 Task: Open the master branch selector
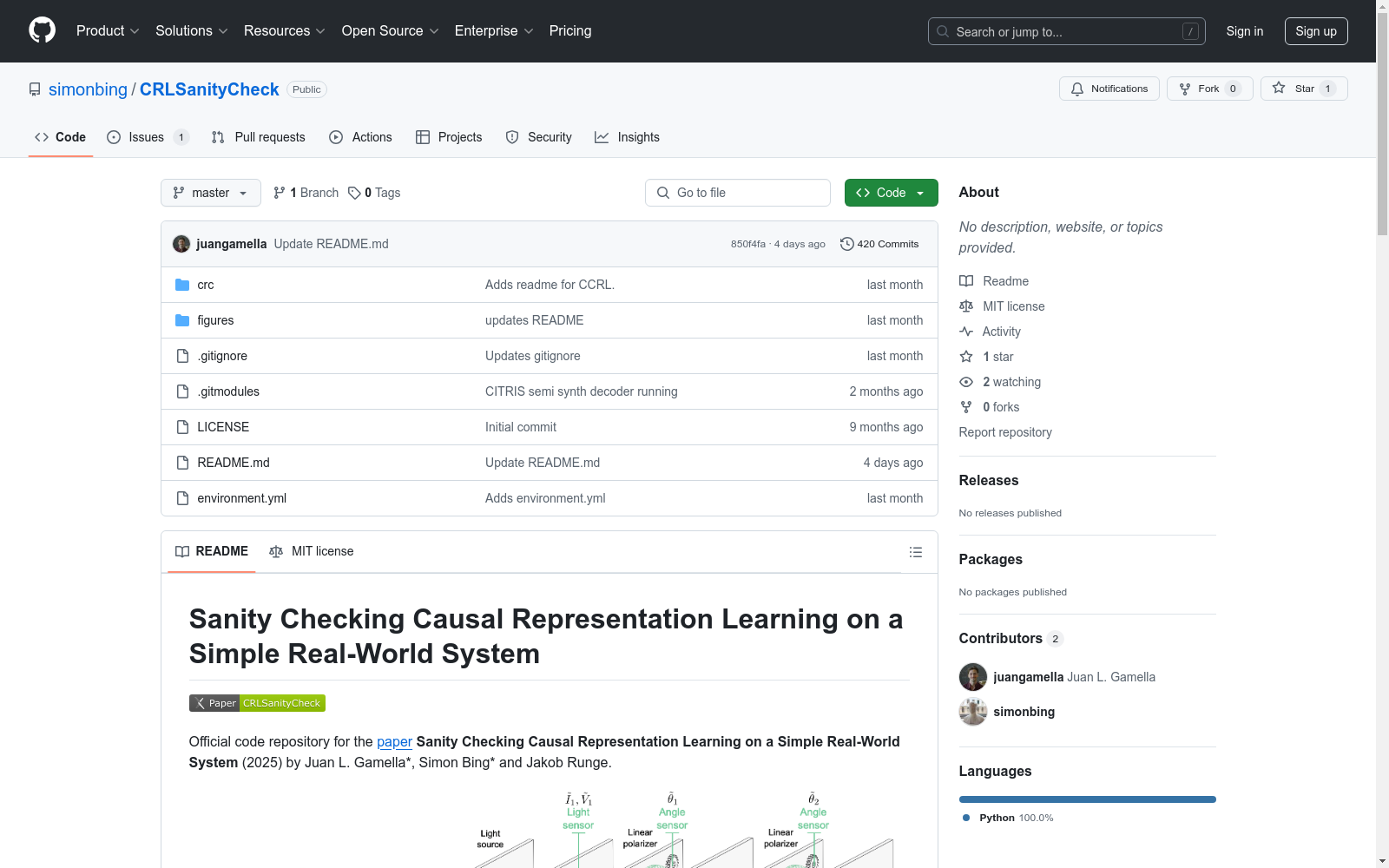[211, 193]
